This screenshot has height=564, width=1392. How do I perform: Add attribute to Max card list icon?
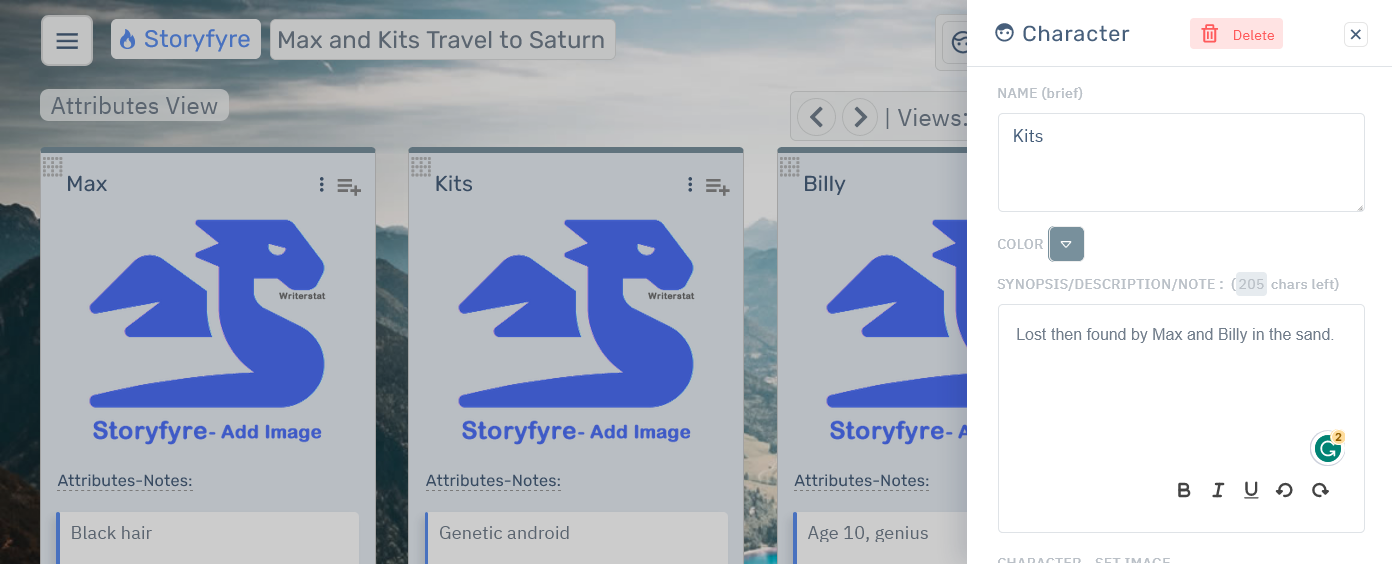(349, 186)
